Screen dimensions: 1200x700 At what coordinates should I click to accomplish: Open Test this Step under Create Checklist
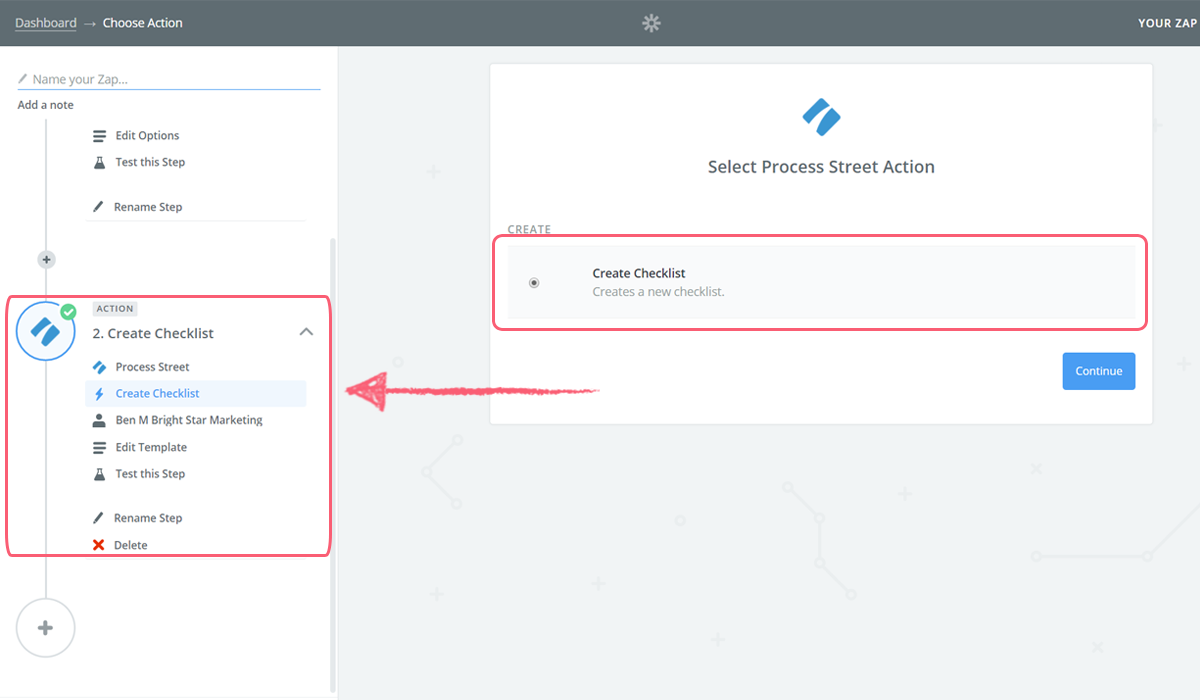(150, 474)
